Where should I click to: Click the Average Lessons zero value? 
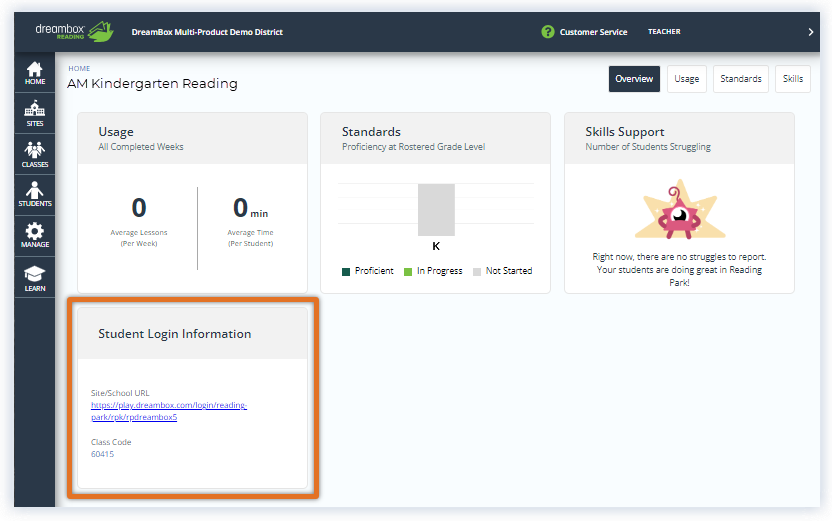[139, 207]
